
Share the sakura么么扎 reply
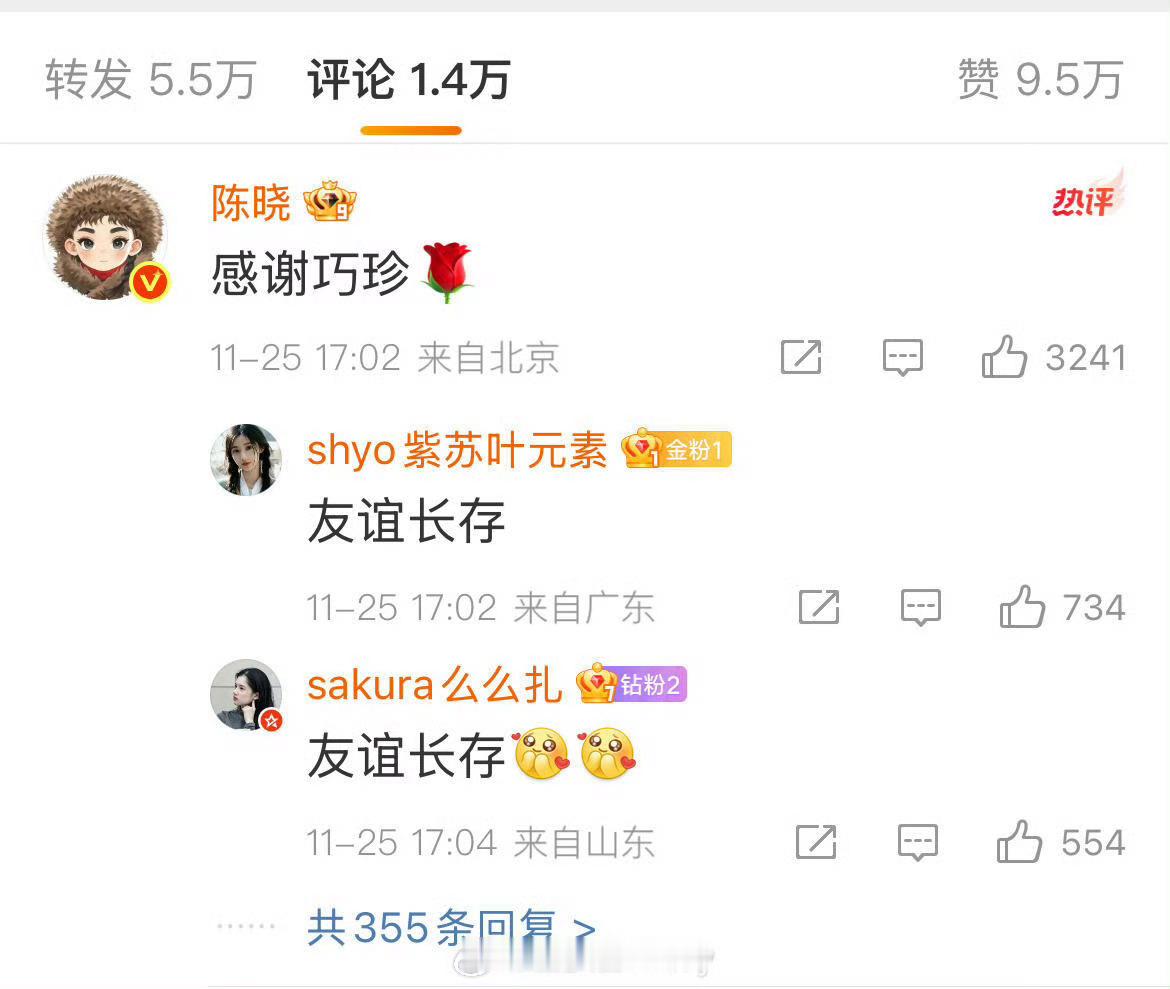[816, 842]
